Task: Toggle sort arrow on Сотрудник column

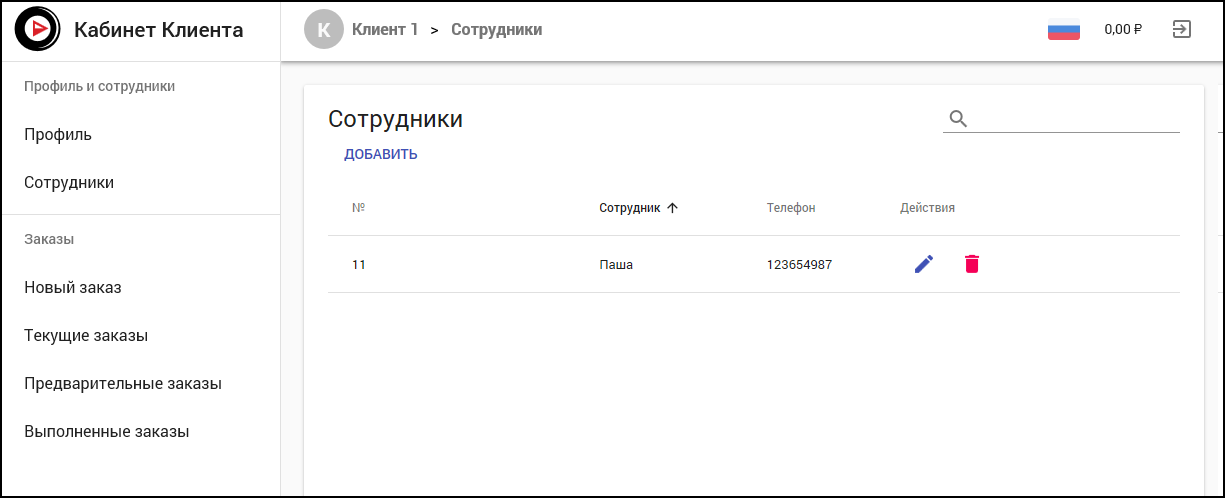Action: pyautogui.click(x=672, y=208)
